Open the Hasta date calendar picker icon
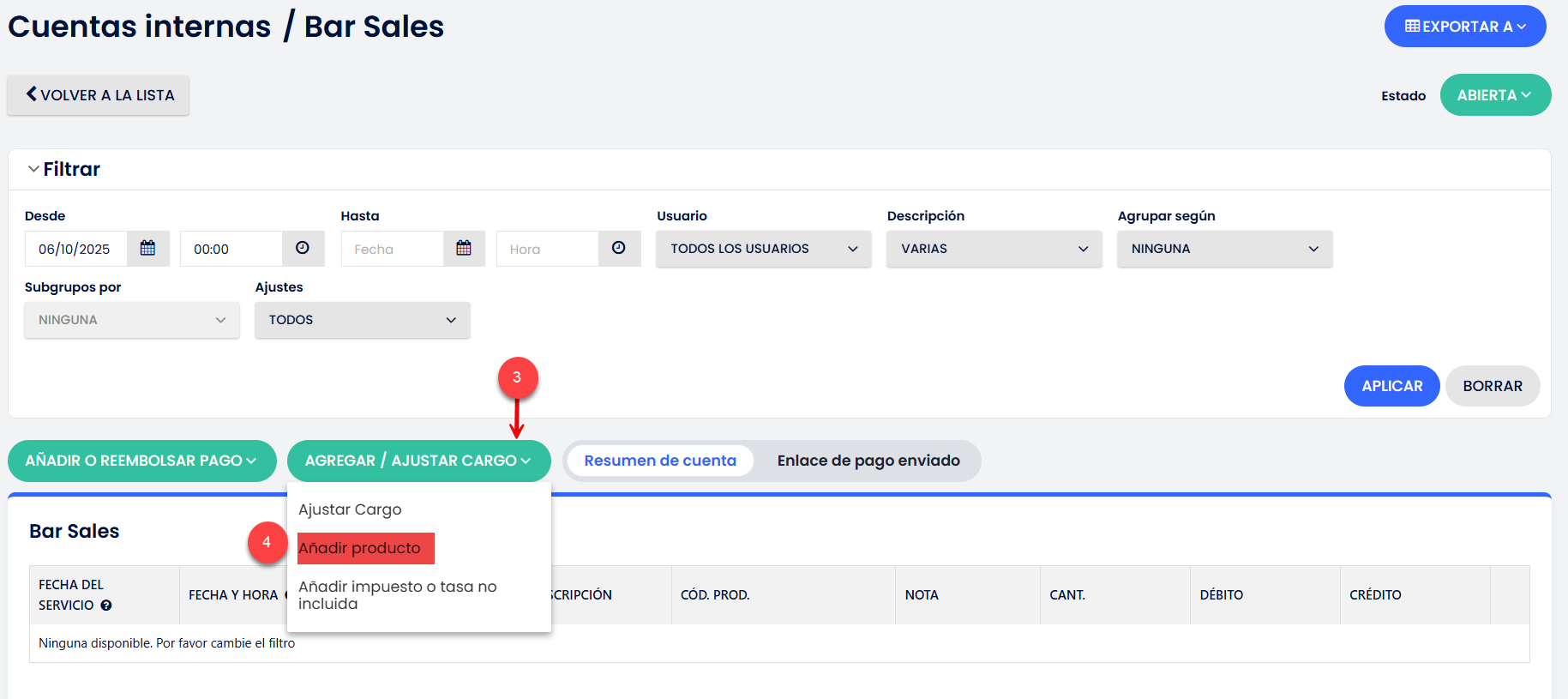The height and width of the screenshot is (699, 1568). click(464, 249)
